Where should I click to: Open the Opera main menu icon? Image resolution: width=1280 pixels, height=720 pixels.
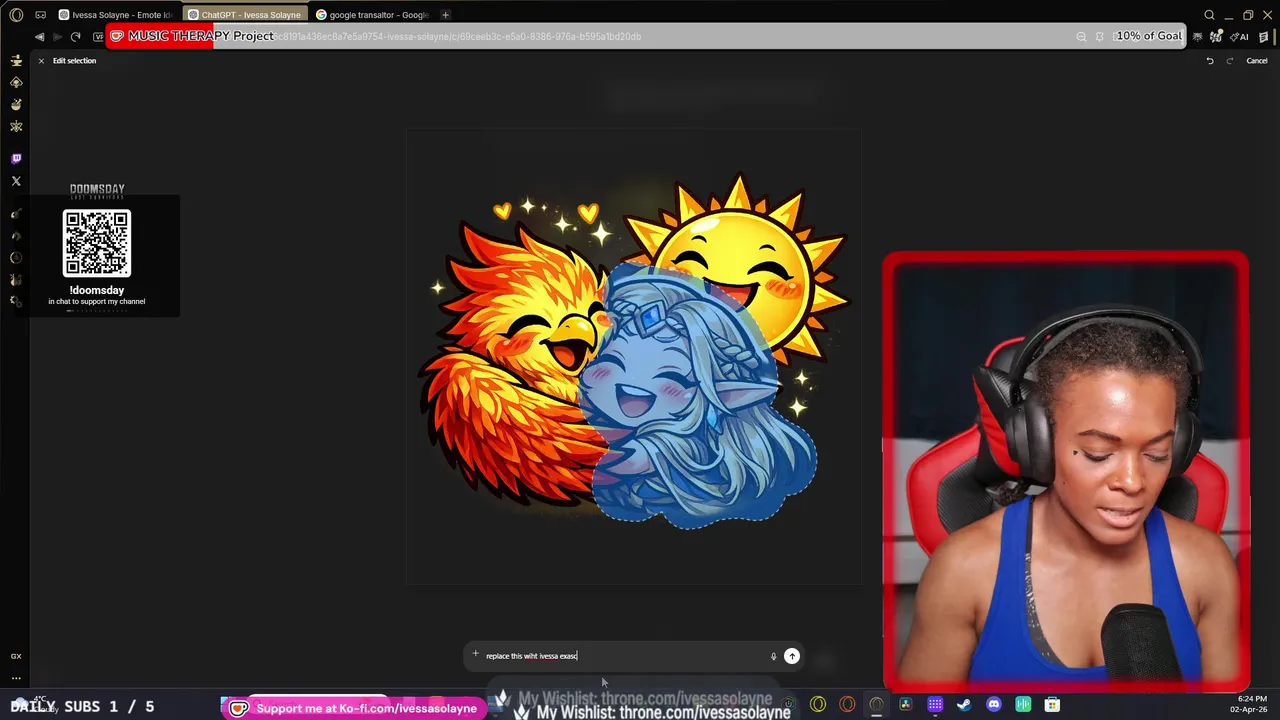(16, 15)
